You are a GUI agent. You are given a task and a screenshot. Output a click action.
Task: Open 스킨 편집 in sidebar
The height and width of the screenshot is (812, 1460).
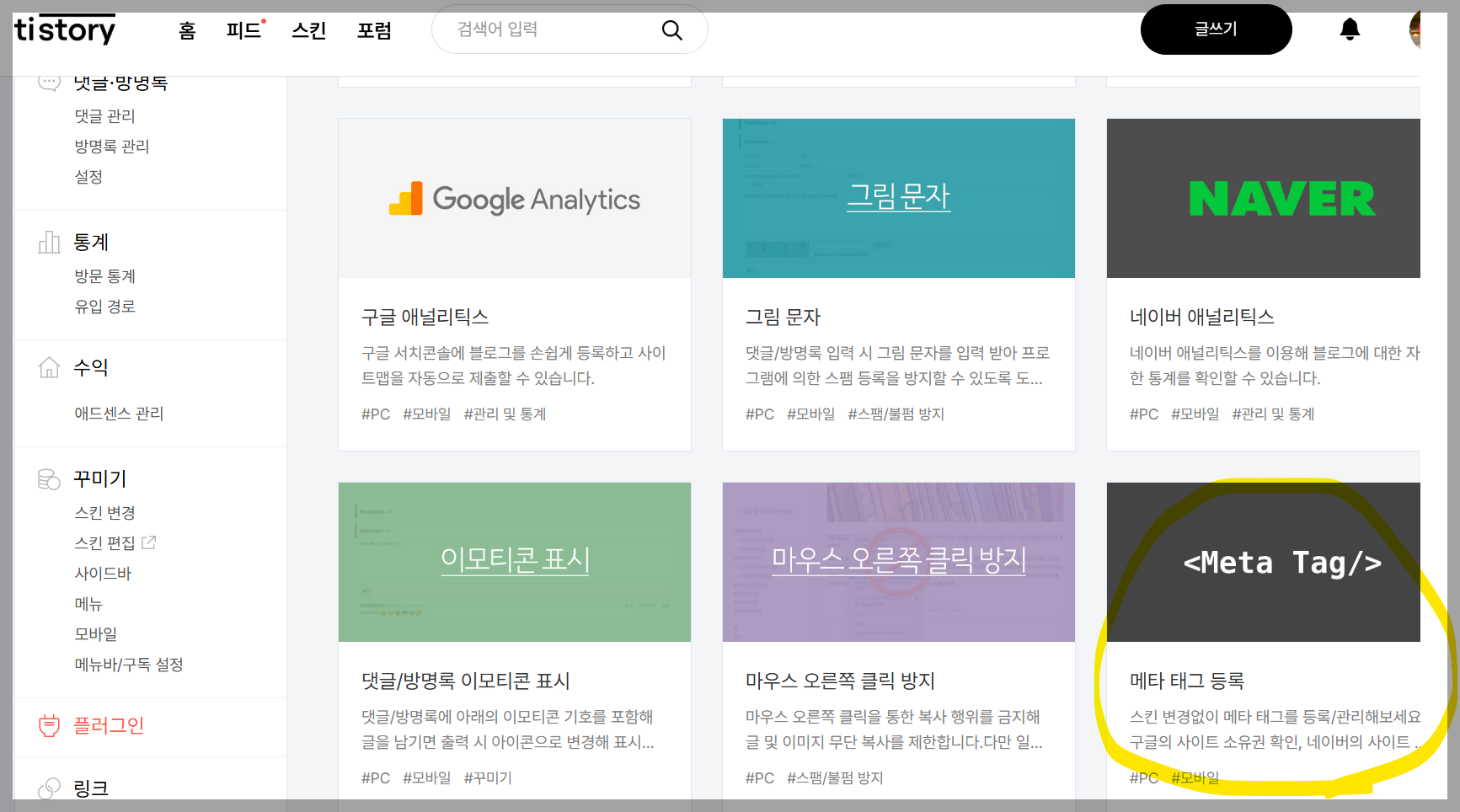[x=105, y=543]
